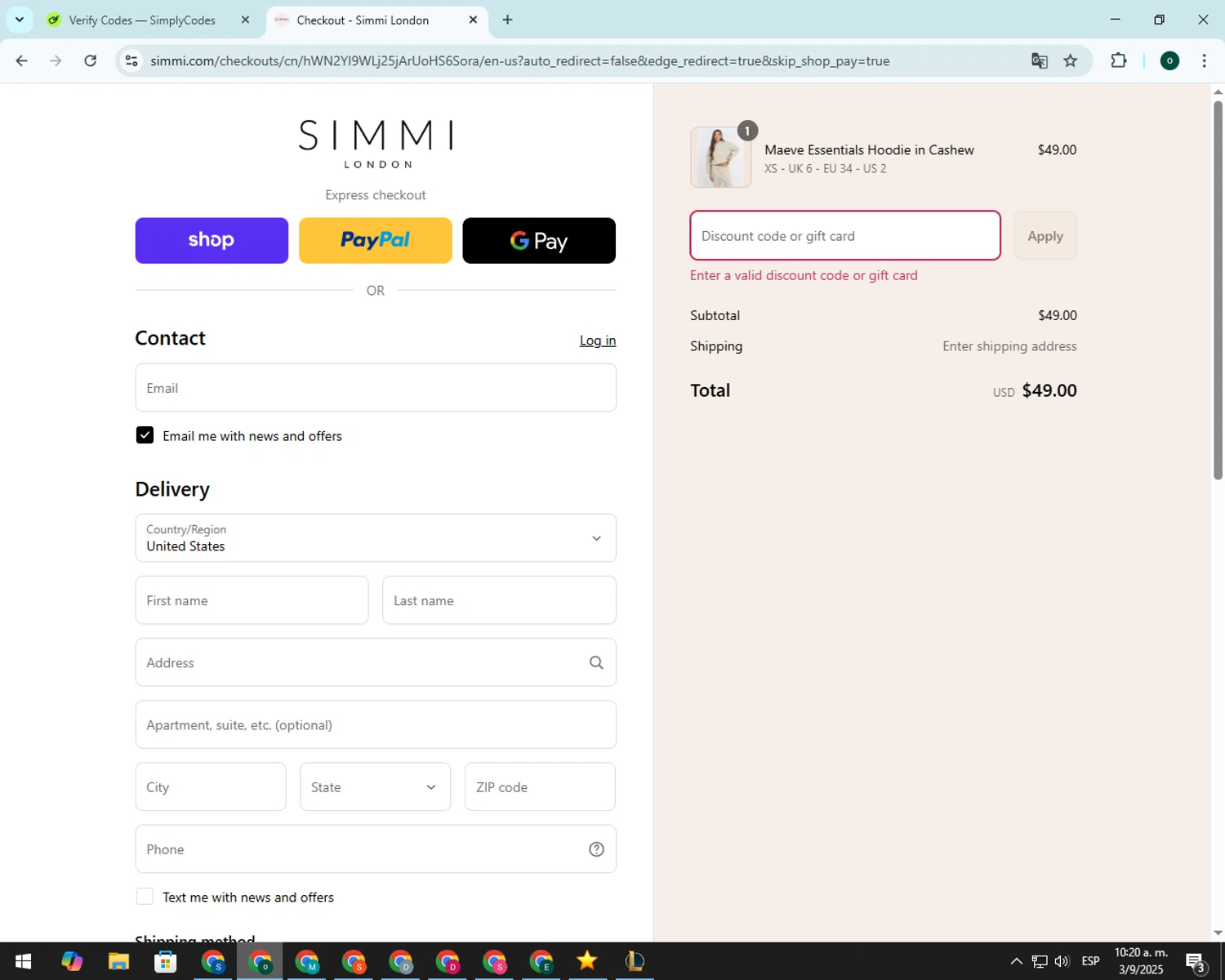Open the League of Legends taskbar icon
The height and width of the screenshot is (980, 1225).
pos(635,961)
